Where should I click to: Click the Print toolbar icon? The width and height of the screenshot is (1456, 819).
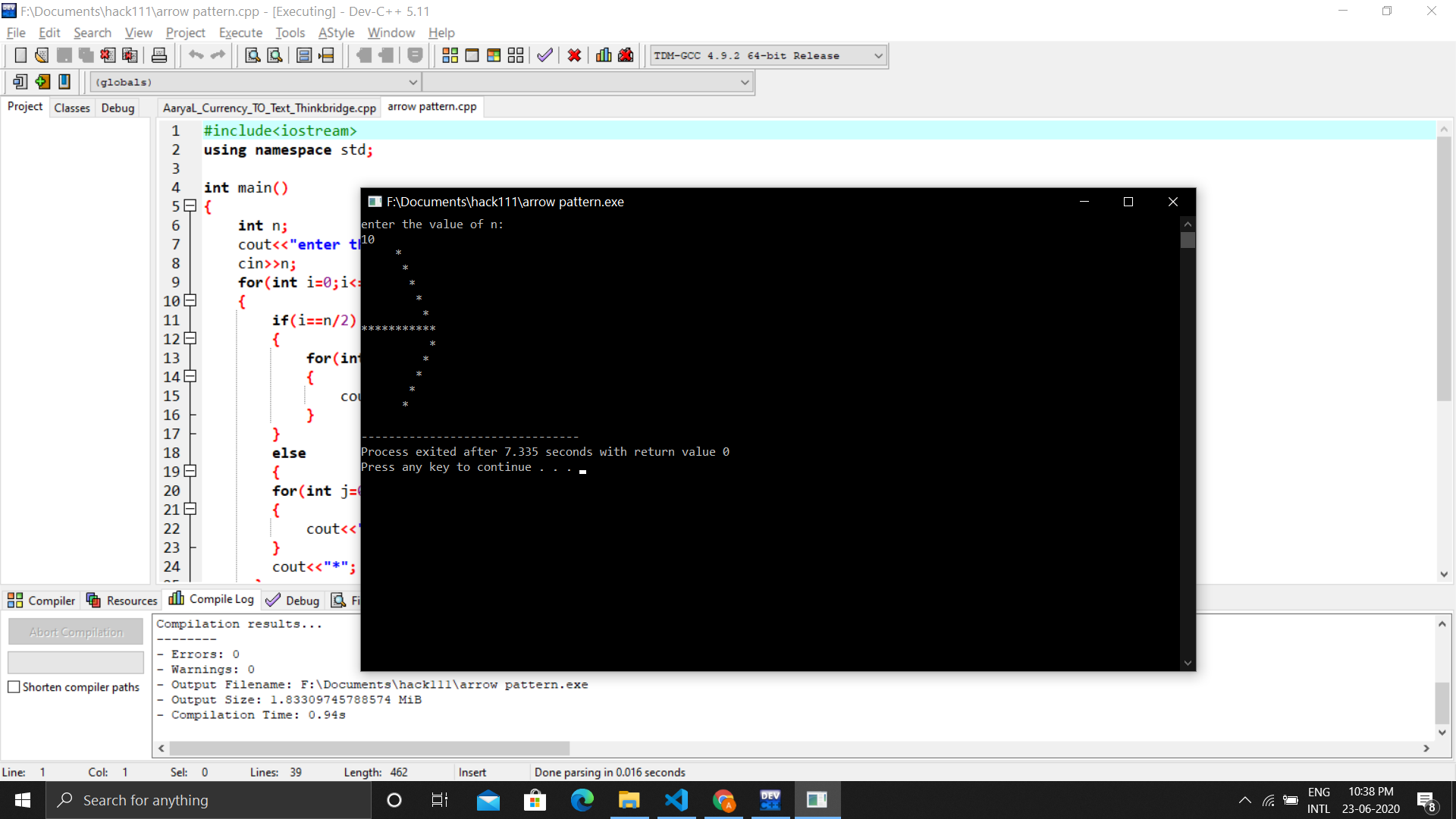159,55
